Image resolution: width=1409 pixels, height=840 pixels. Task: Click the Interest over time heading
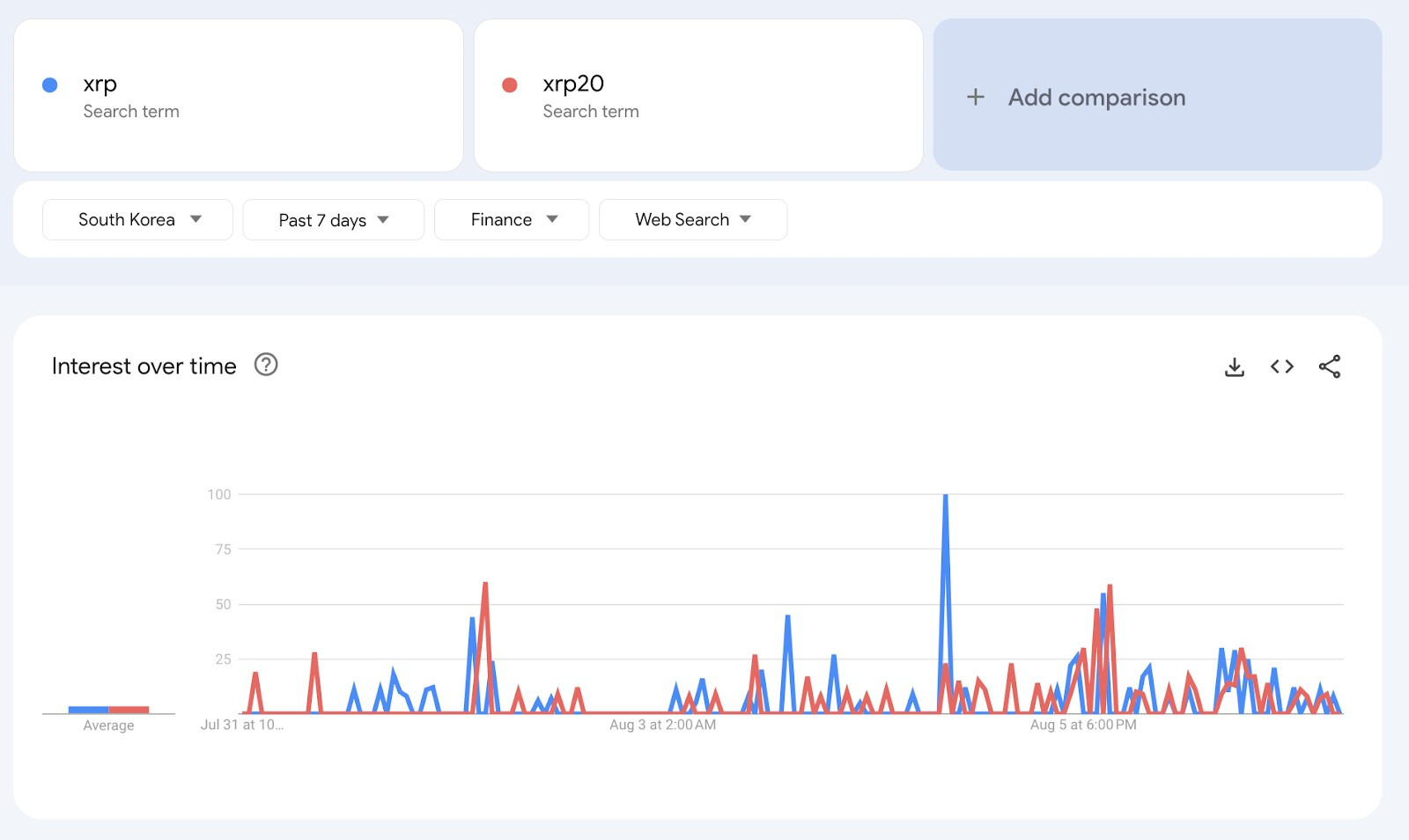(144, 366)
